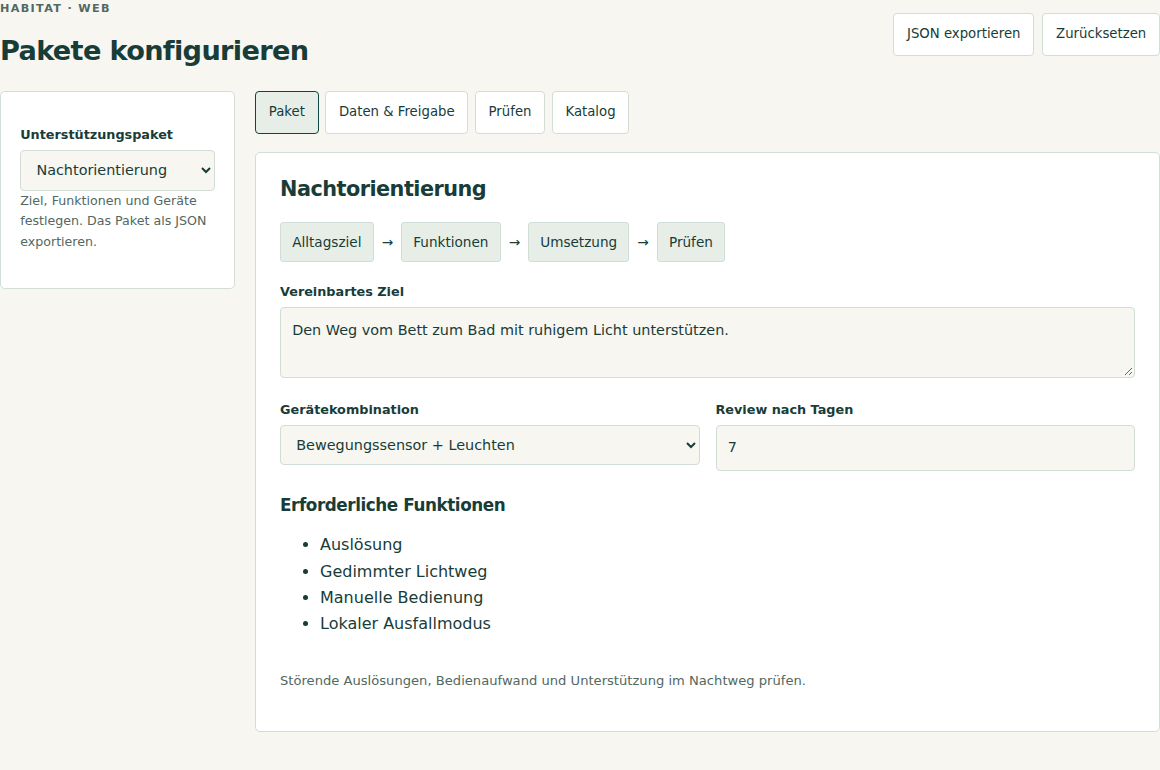Select the Prüfen step chip after Umsetzung
1160x770 pixels.
691,242
